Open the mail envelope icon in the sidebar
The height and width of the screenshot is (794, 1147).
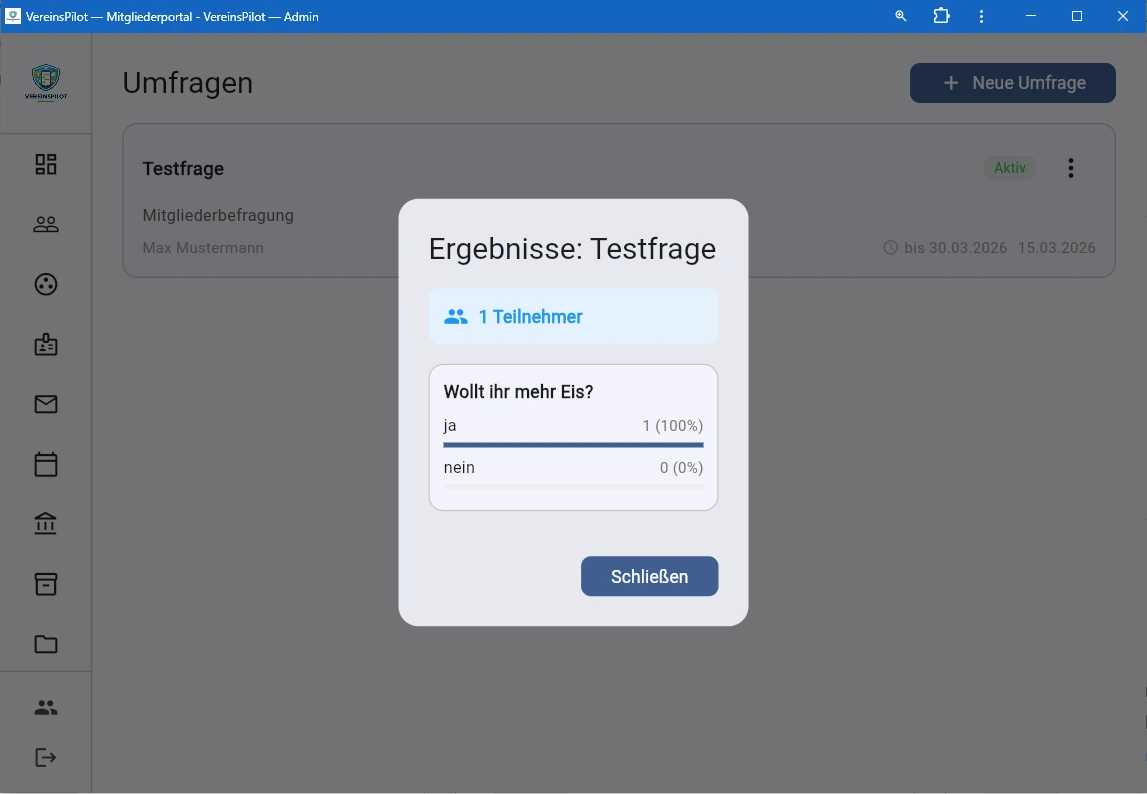point(45,404)
